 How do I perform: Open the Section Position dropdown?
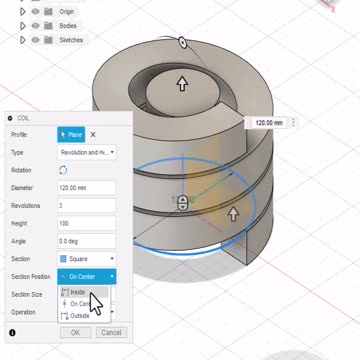click(87, 277)
